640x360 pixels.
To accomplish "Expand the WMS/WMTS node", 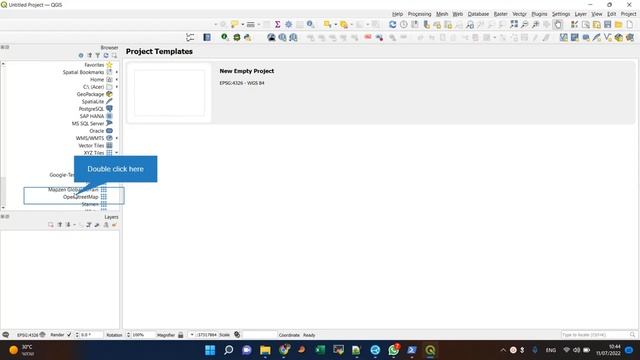I will point(117,138).
